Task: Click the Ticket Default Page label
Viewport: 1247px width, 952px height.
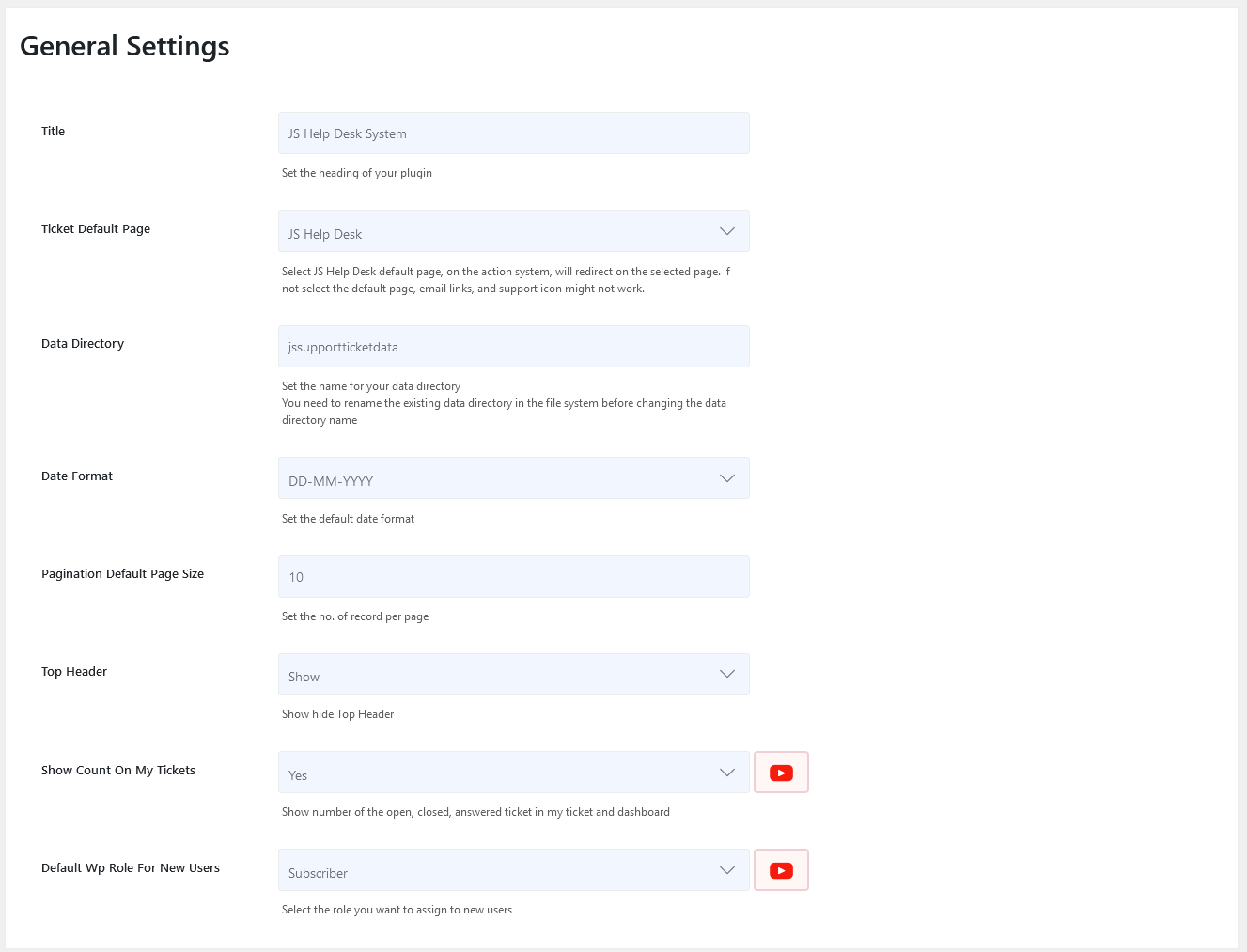Action: 96,229
